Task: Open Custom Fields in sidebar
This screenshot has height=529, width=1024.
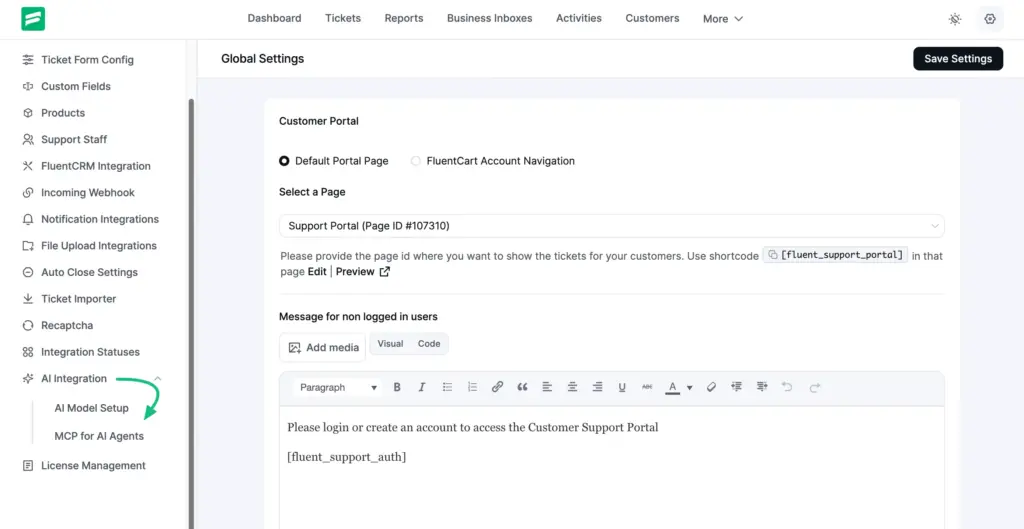Action: click(x=76, y=86)
